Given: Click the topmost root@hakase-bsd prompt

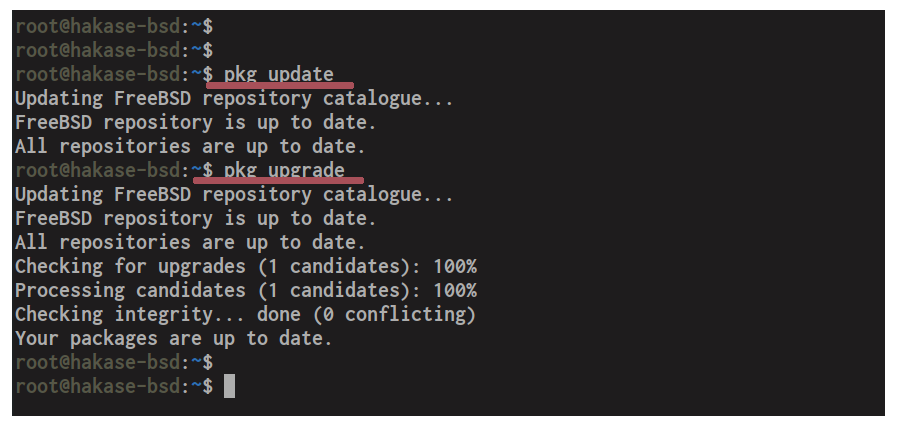Looking at the screenshot, I should 114,26.
